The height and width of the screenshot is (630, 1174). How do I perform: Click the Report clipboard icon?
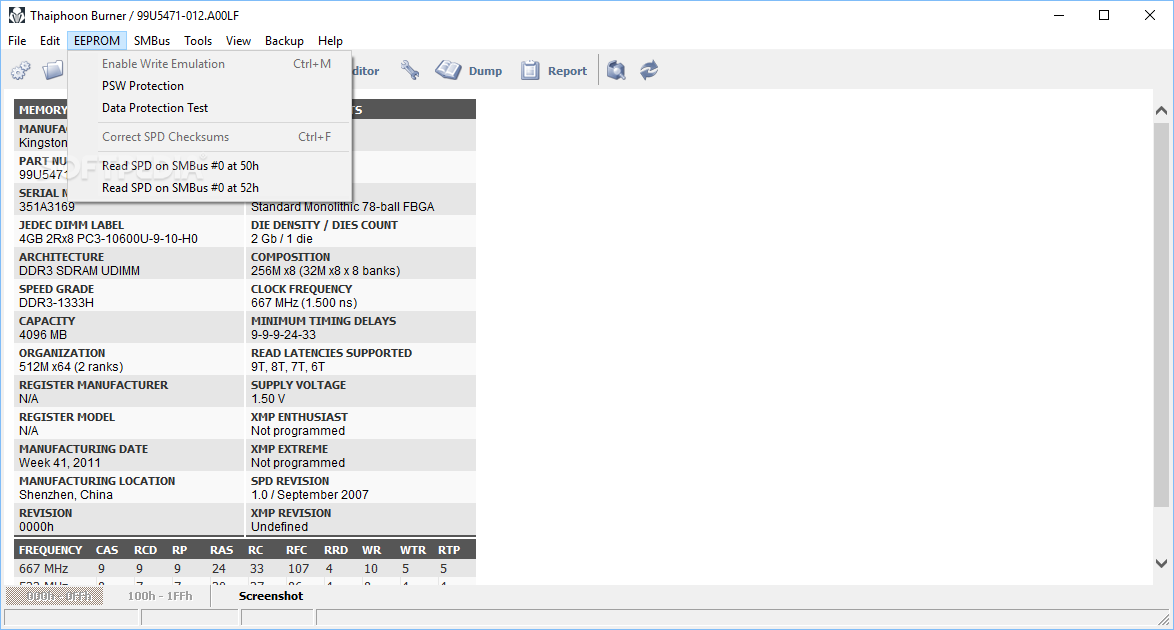tap(530, 70)
